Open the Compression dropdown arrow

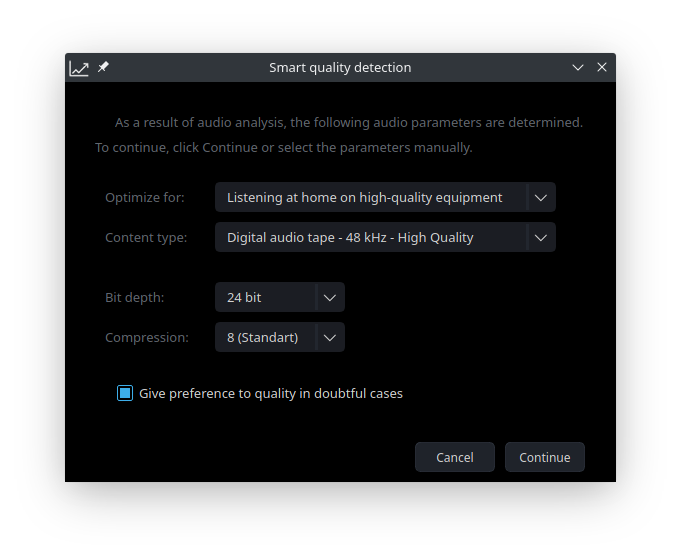click(330, 337)
